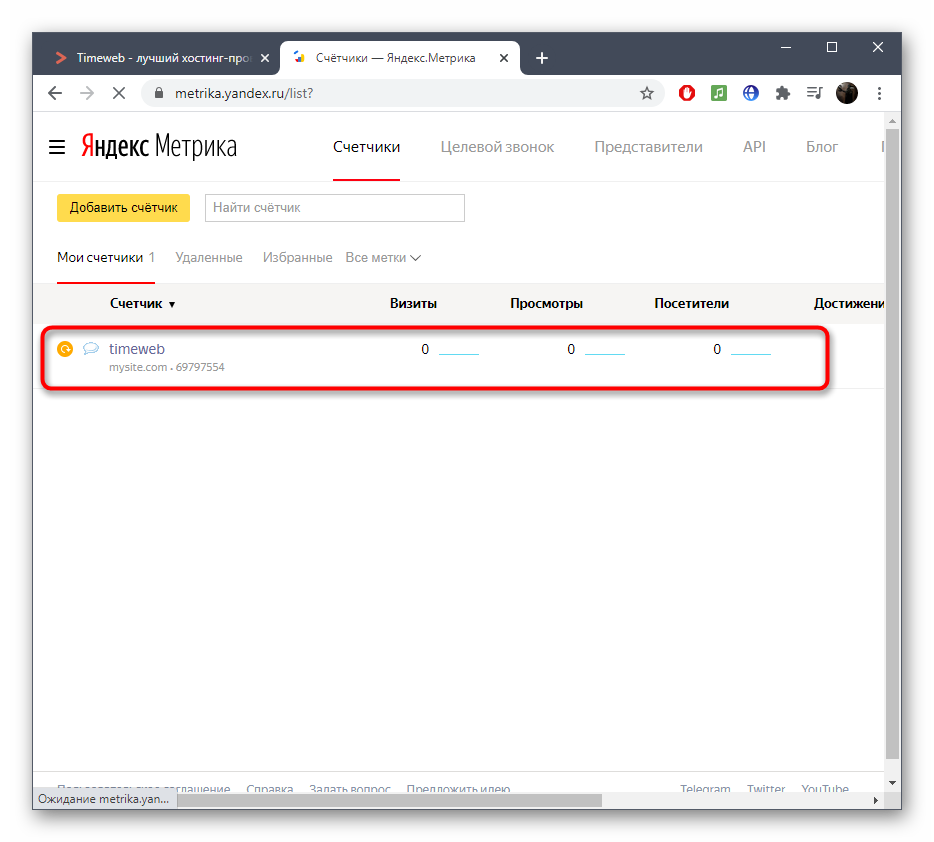The height and width of the screenshot is (842, 934).
Task: Open the Extensions puzzle piece menu
Action: [783, 93]
